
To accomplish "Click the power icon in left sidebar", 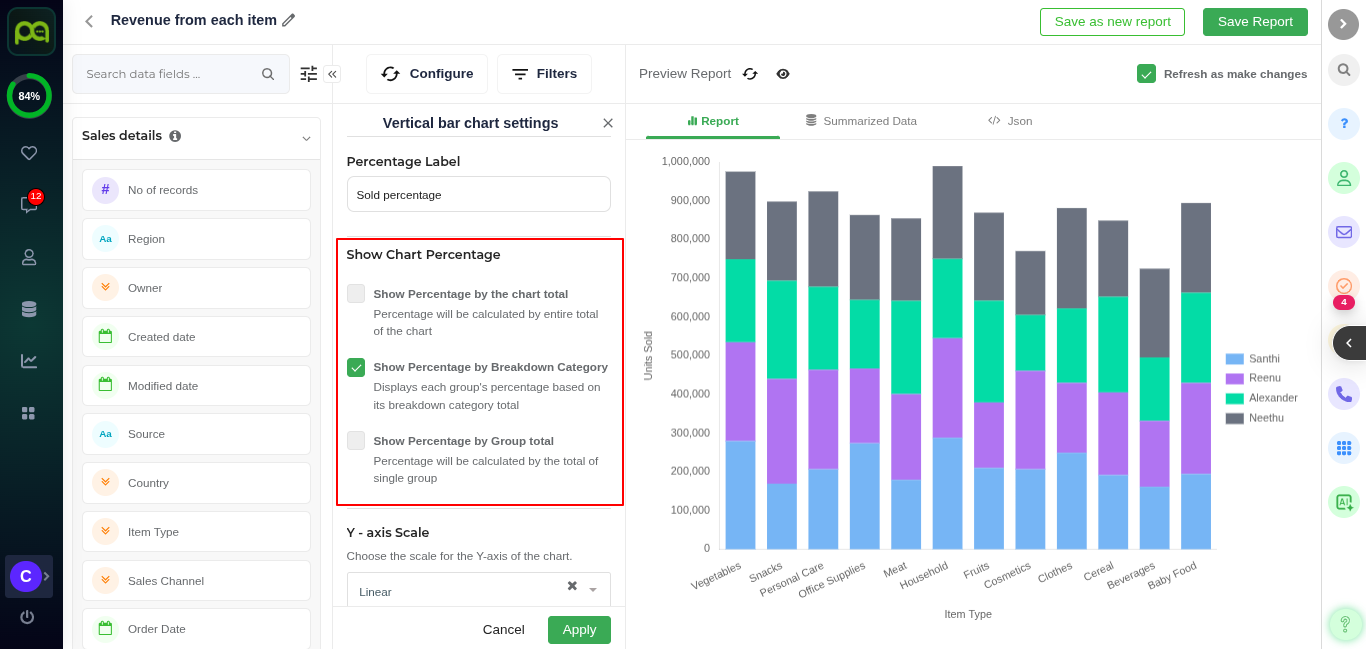I will pyautogui.click(x=27, y=617).
